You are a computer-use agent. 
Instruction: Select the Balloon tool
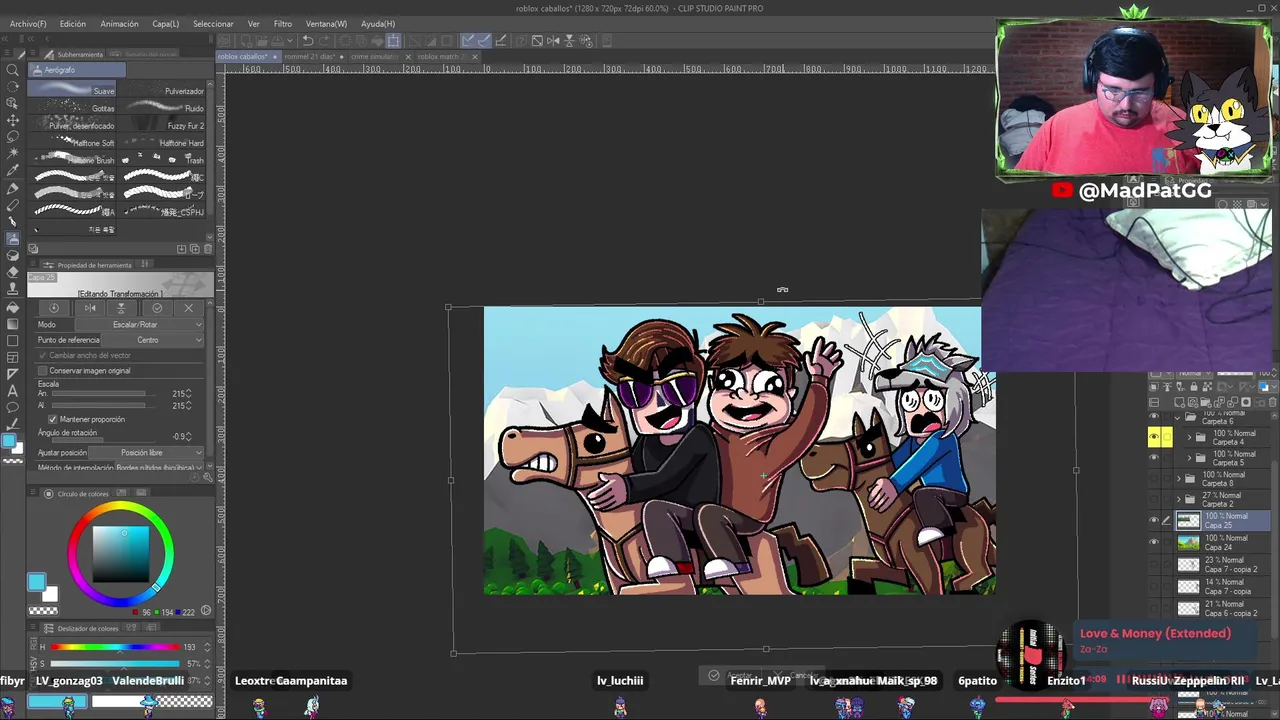coord(13,408)
